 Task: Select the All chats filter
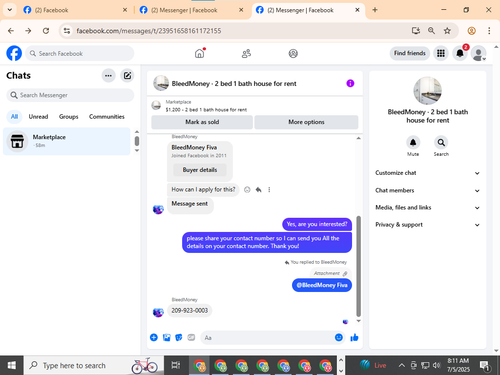14,117
